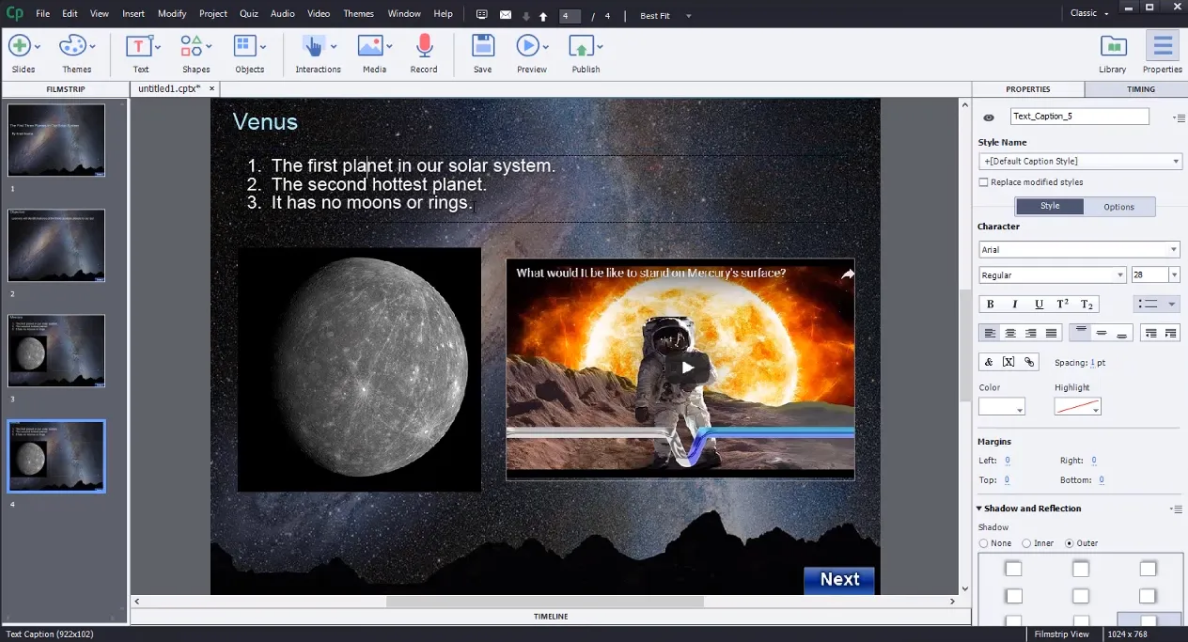Click the Style tab button

[x=1049, y=206]
